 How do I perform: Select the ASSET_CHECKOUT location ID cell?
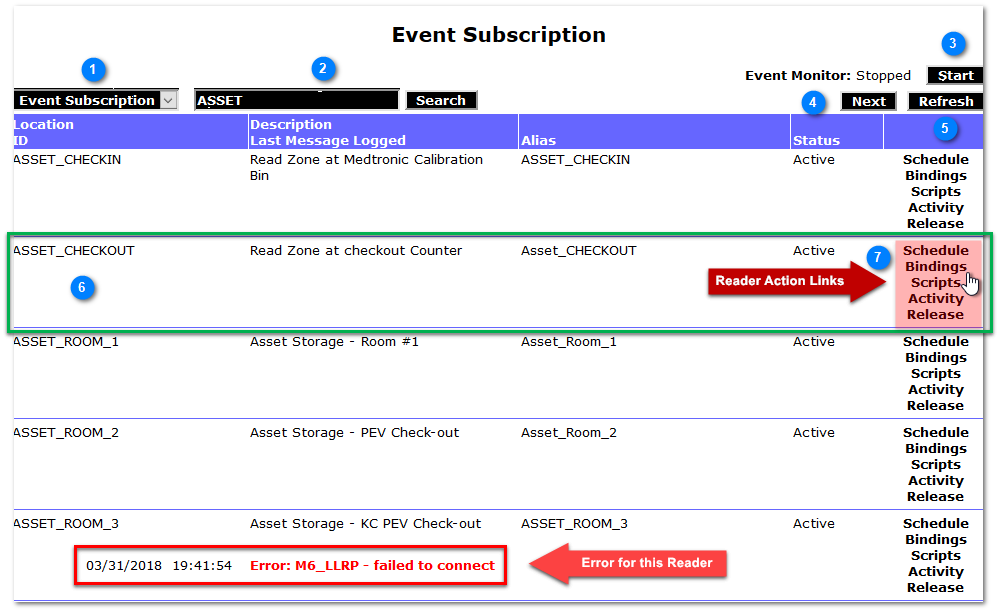tap(75, 251)
